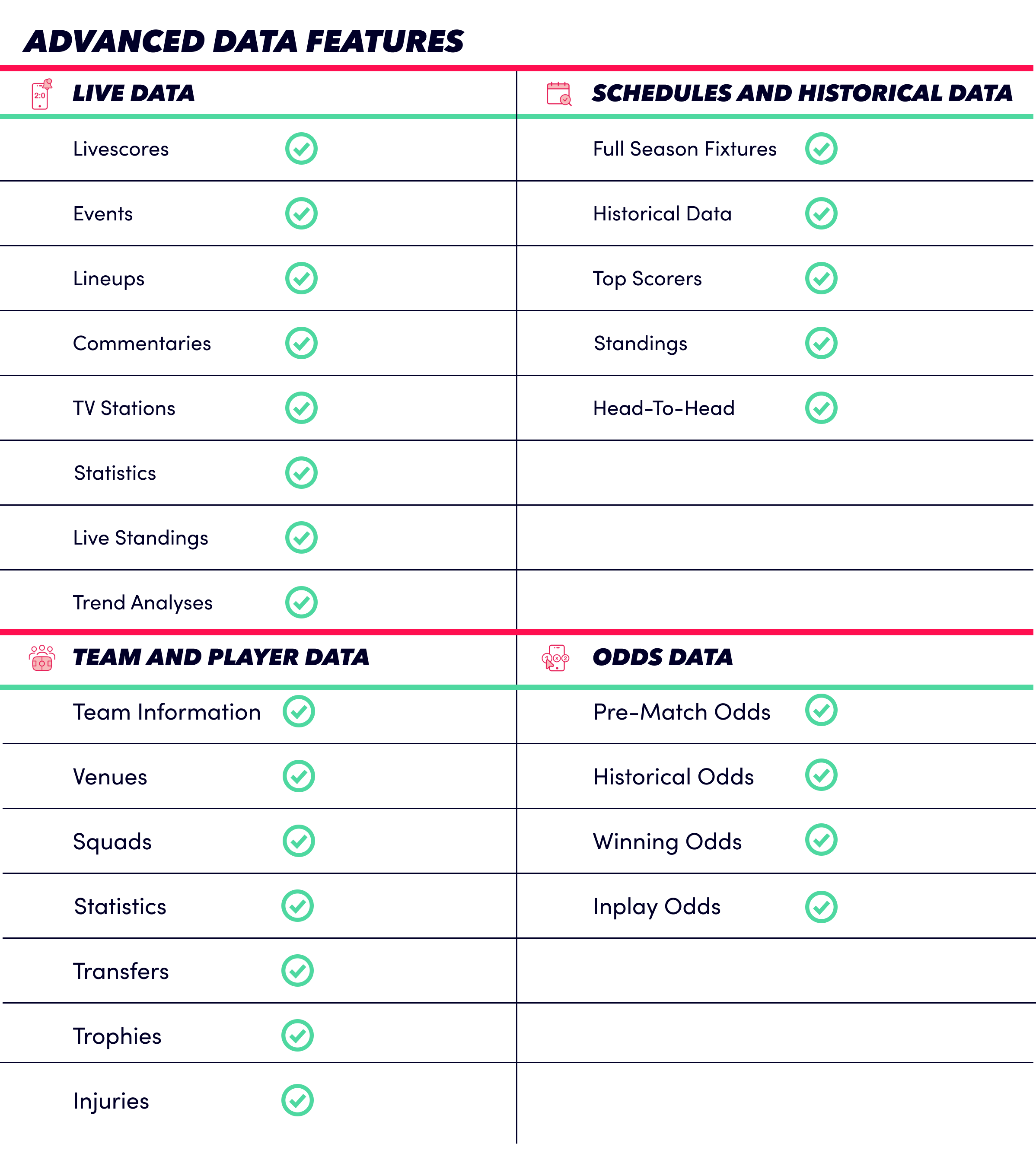This screenshot has width=1036, height=1176.
Task: Click the calendar icon for Schedules and Historical Data
Action: click(559, 94)
